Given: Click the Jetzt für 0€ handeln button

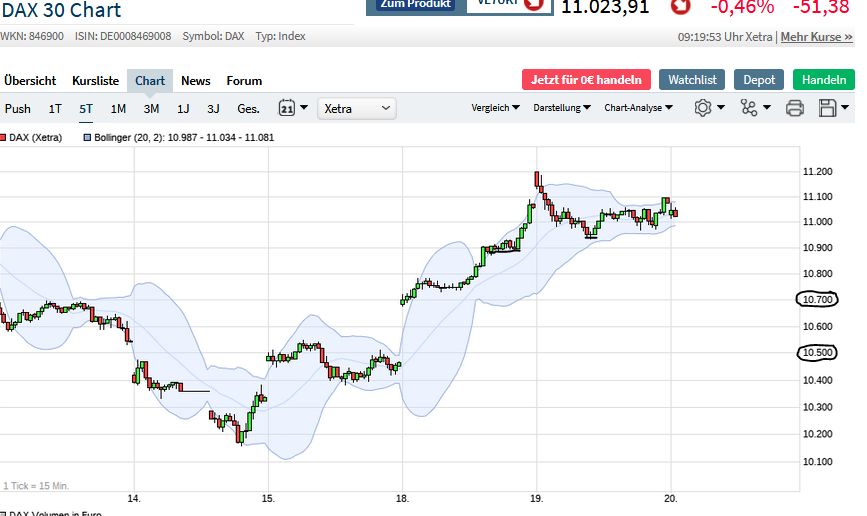Looking at the screenshot, I should click(586, 80).
